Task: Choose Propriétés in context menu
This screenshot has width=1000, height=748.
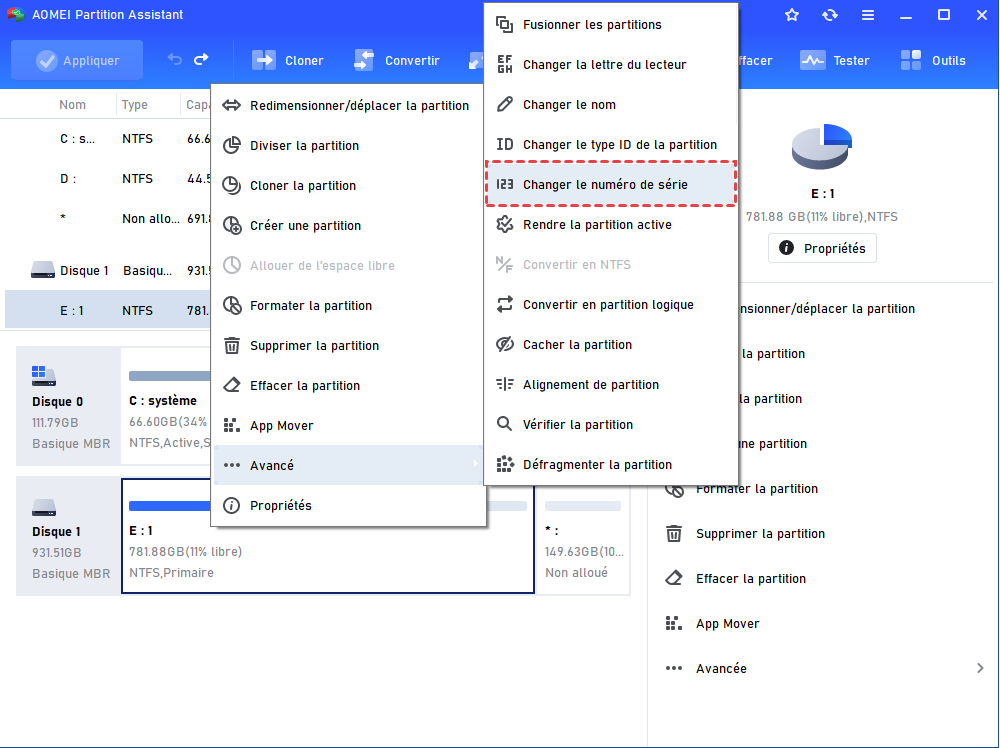Action: pos(348,506)
